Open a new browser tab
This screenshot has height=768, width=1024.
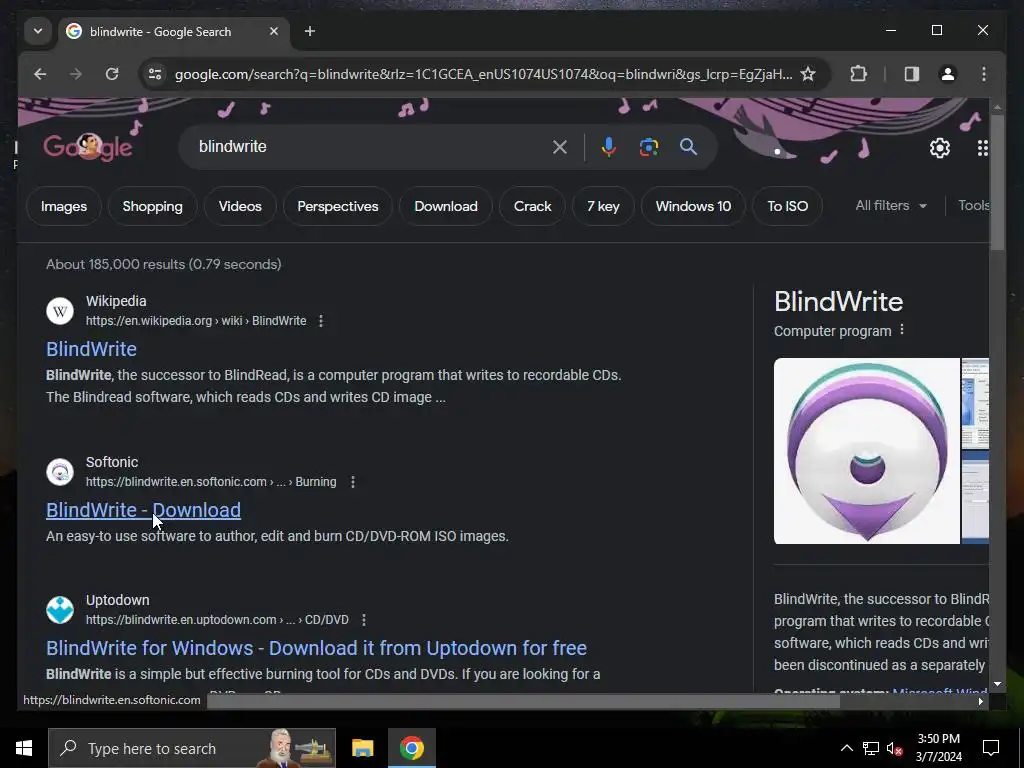pos(310,31)
